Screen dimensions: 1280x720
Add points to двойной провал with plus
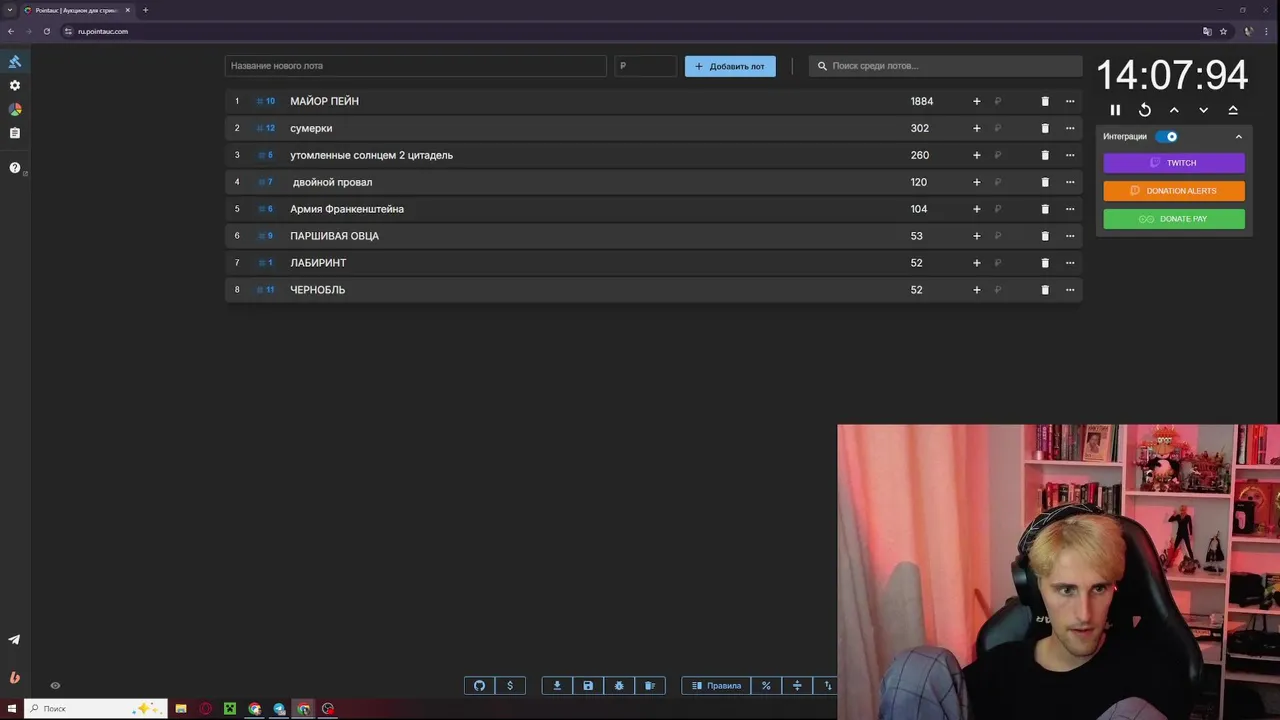click(977, 182)
